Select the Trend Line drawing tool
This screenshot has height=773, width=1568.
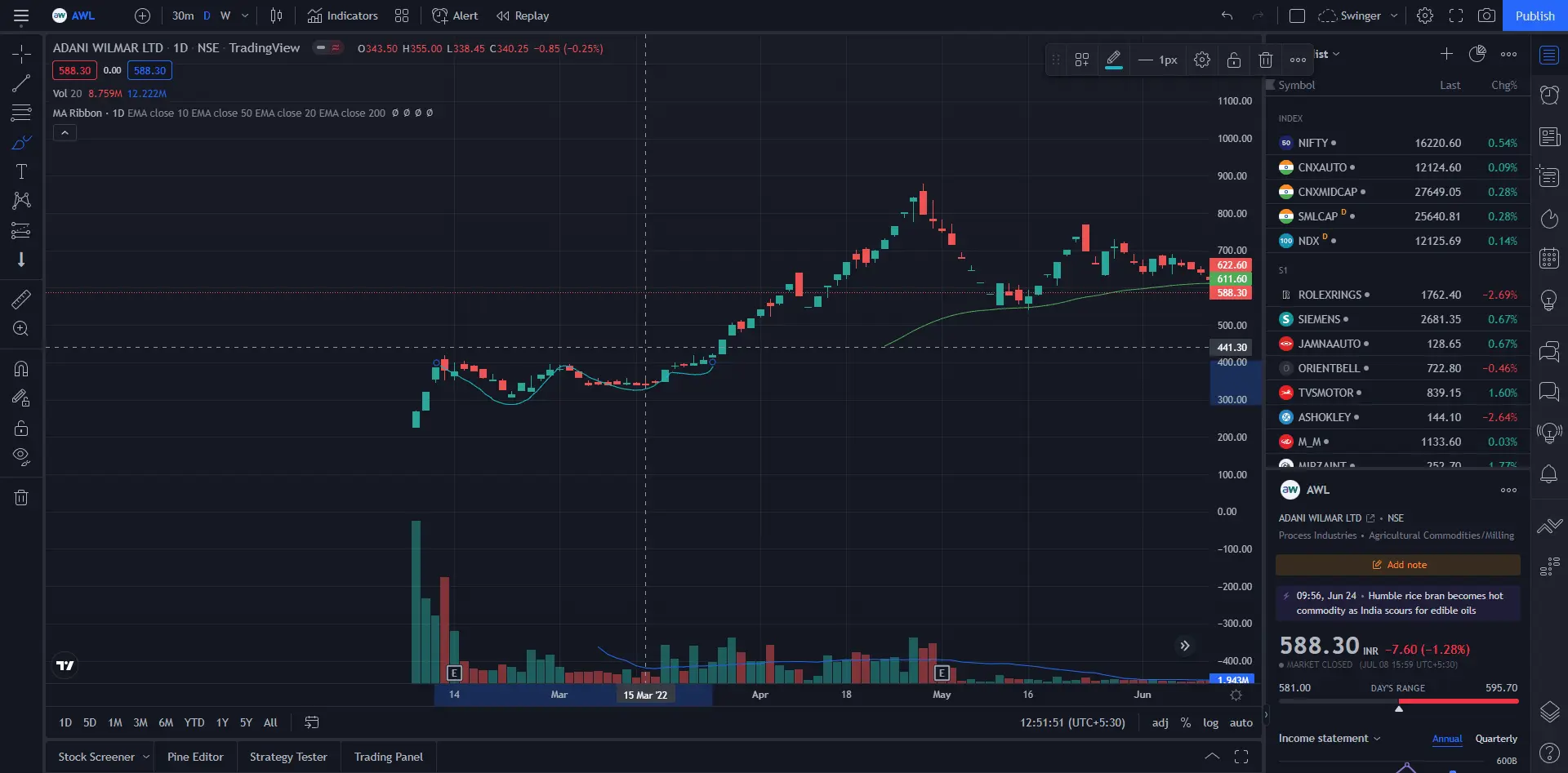click(21, 83)
